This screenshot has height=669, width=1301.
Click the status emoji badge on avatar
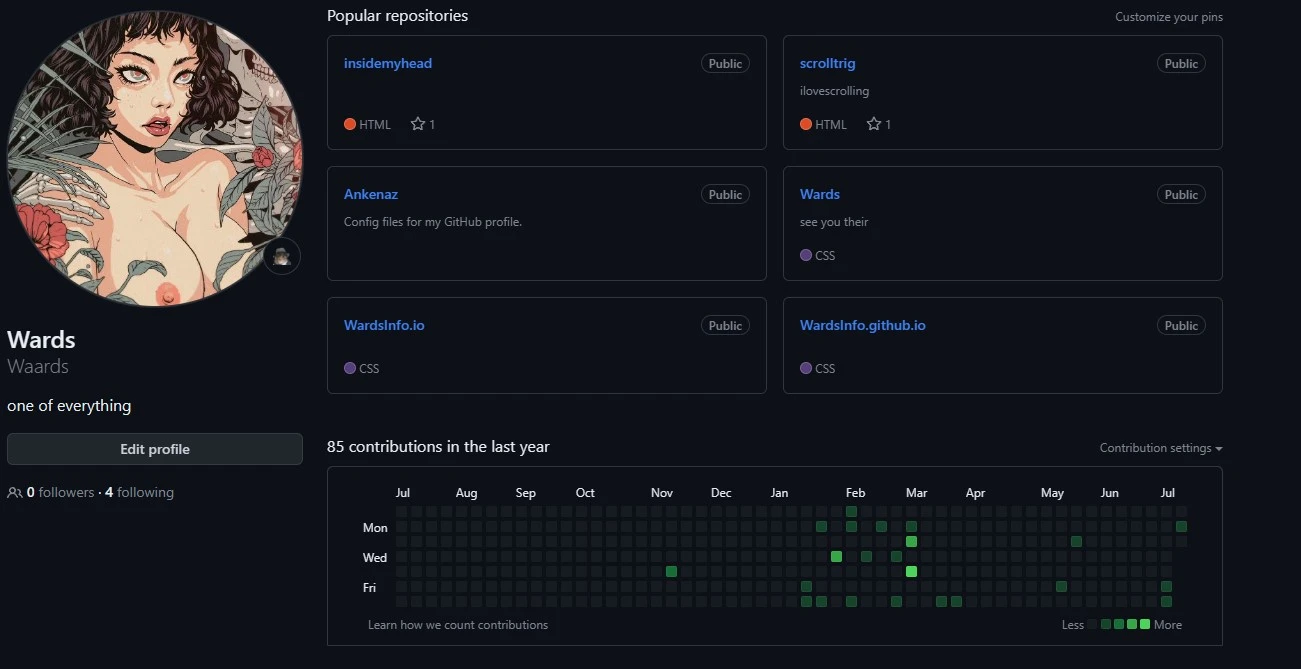click(x=283, y=256)
